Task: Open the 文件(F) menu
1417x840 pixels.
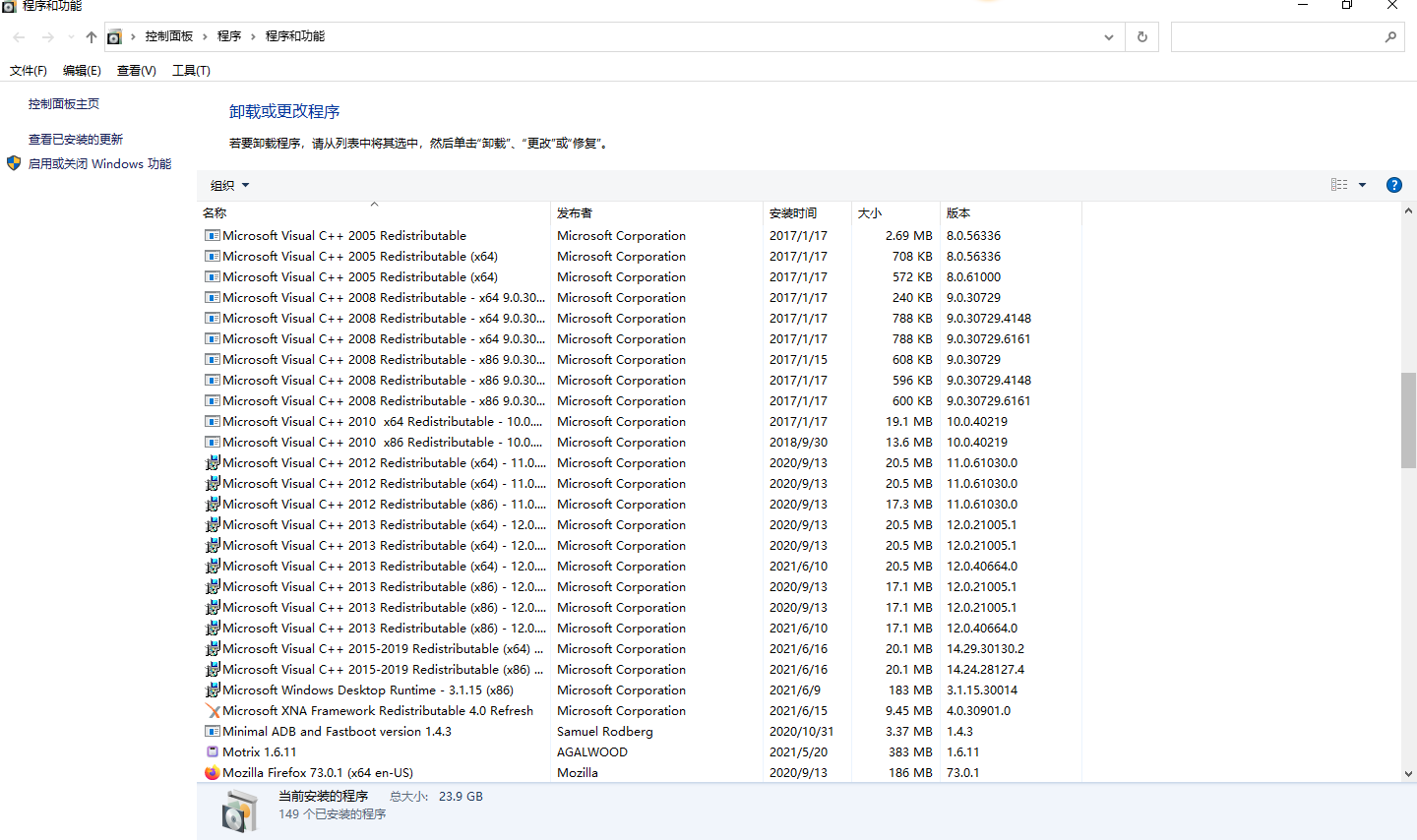Action: point(29,70)
